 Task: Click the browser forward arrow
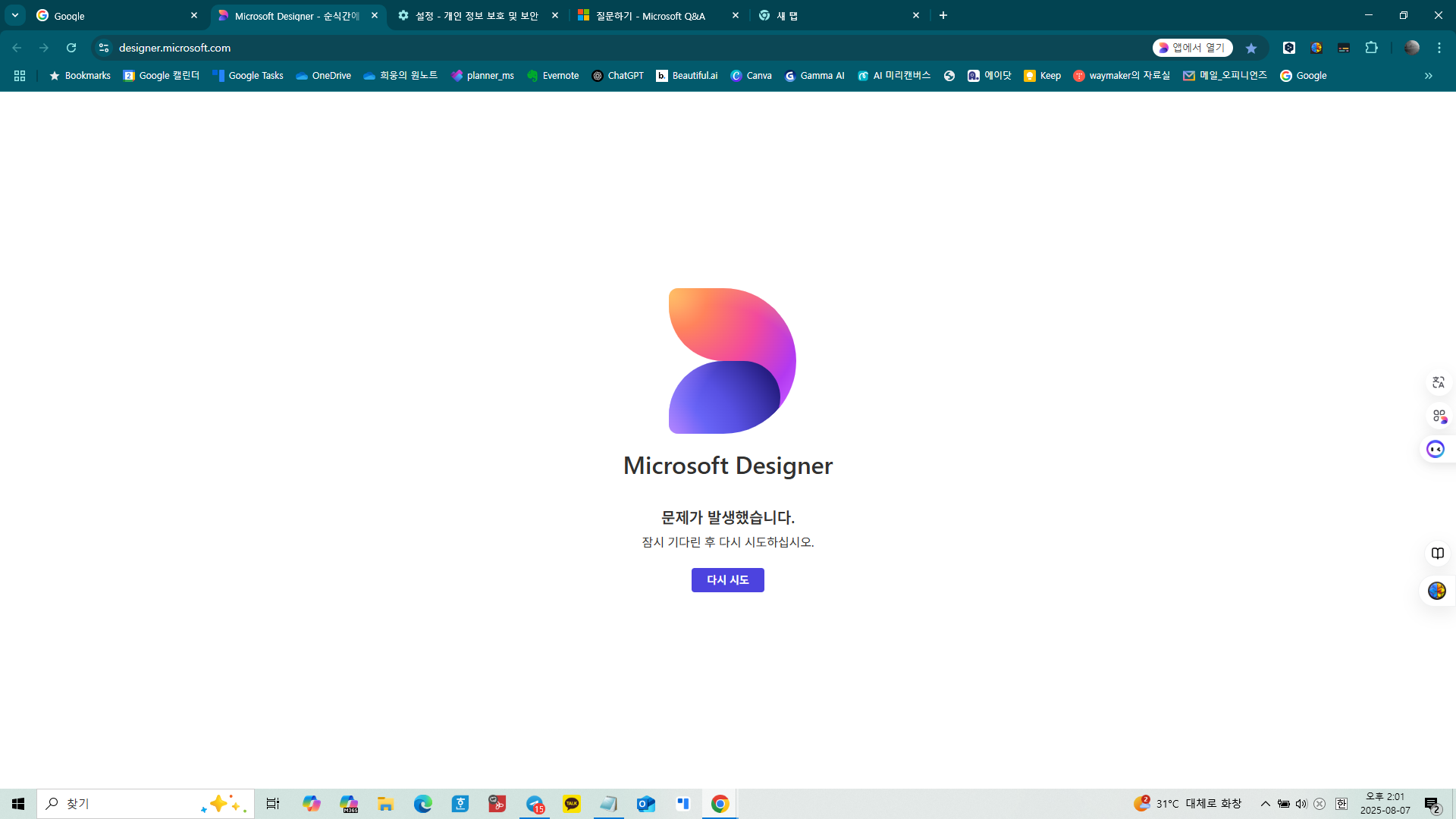pyautogui.click(x=44, y=48)
